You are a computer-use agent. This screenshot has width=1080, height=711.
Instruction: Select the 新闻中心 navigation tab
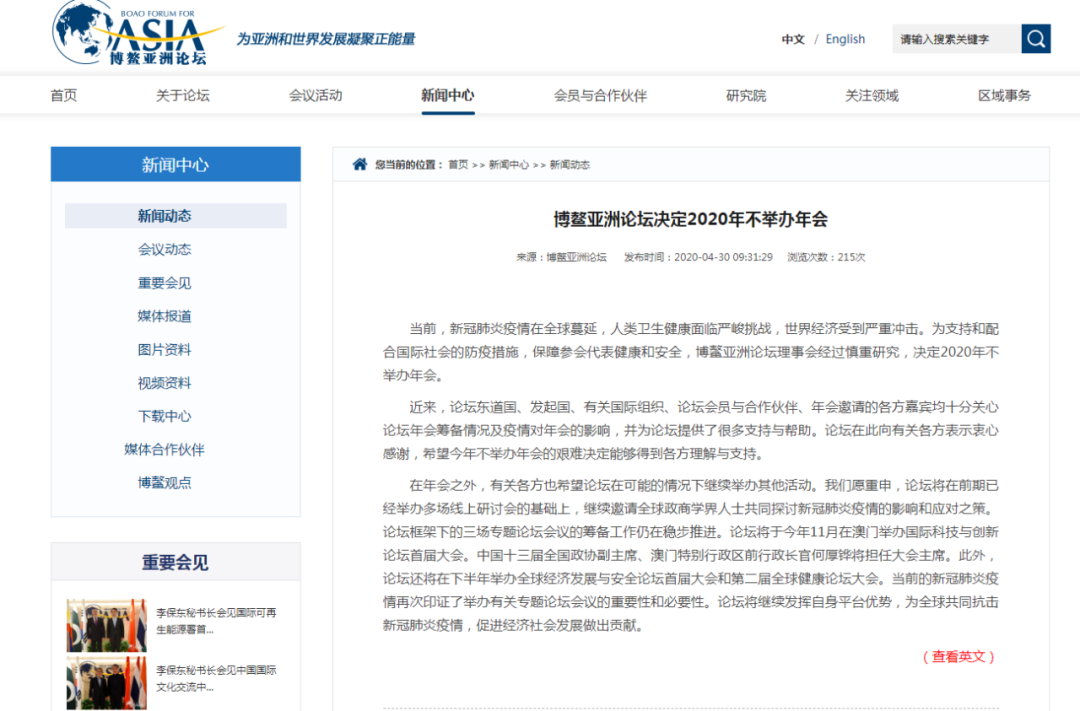point(448,95)
